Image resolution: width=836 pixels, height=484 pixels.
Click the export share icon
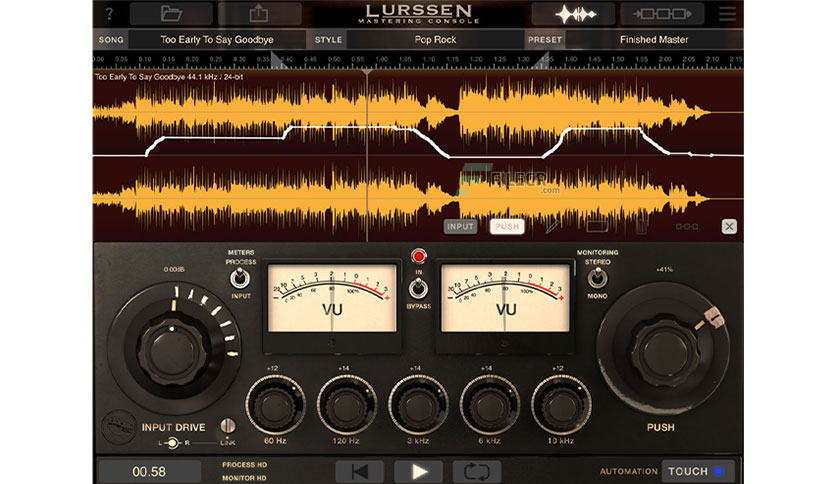259,13
